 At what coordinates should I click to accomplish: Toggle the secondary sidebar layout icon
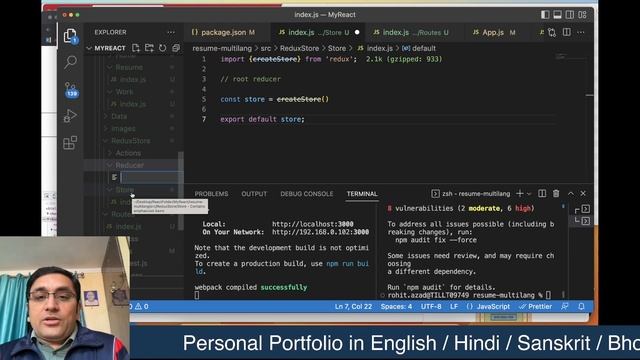click(x=570, y=15)
